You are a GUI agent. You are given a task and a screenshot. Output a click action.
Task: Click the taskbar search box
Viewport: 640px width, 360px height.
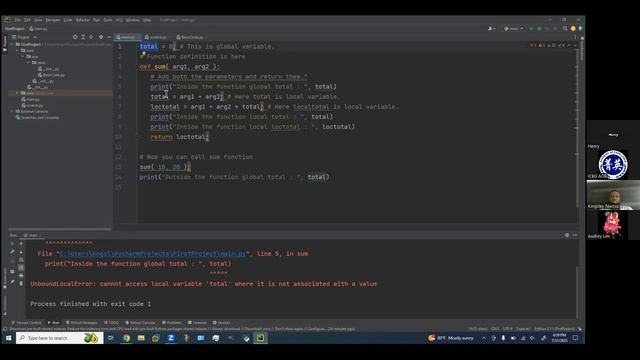click(60, 338)
